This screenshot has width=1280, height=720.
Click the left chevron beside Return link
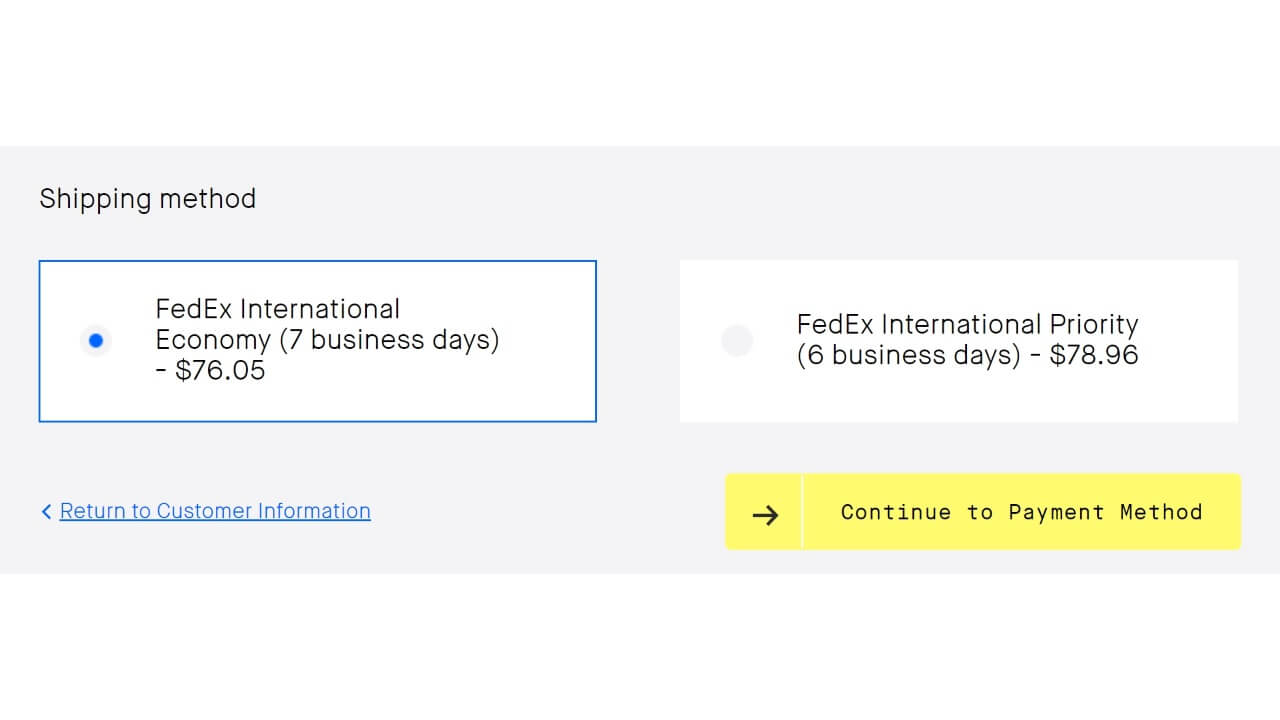click(46, 512)
